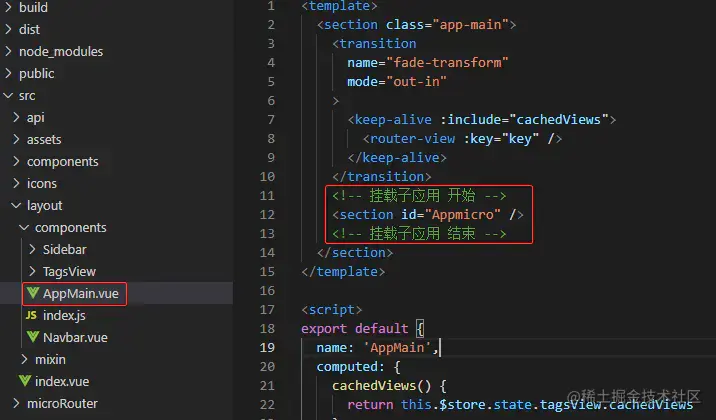Click line number 7 in the gutter

271,120
